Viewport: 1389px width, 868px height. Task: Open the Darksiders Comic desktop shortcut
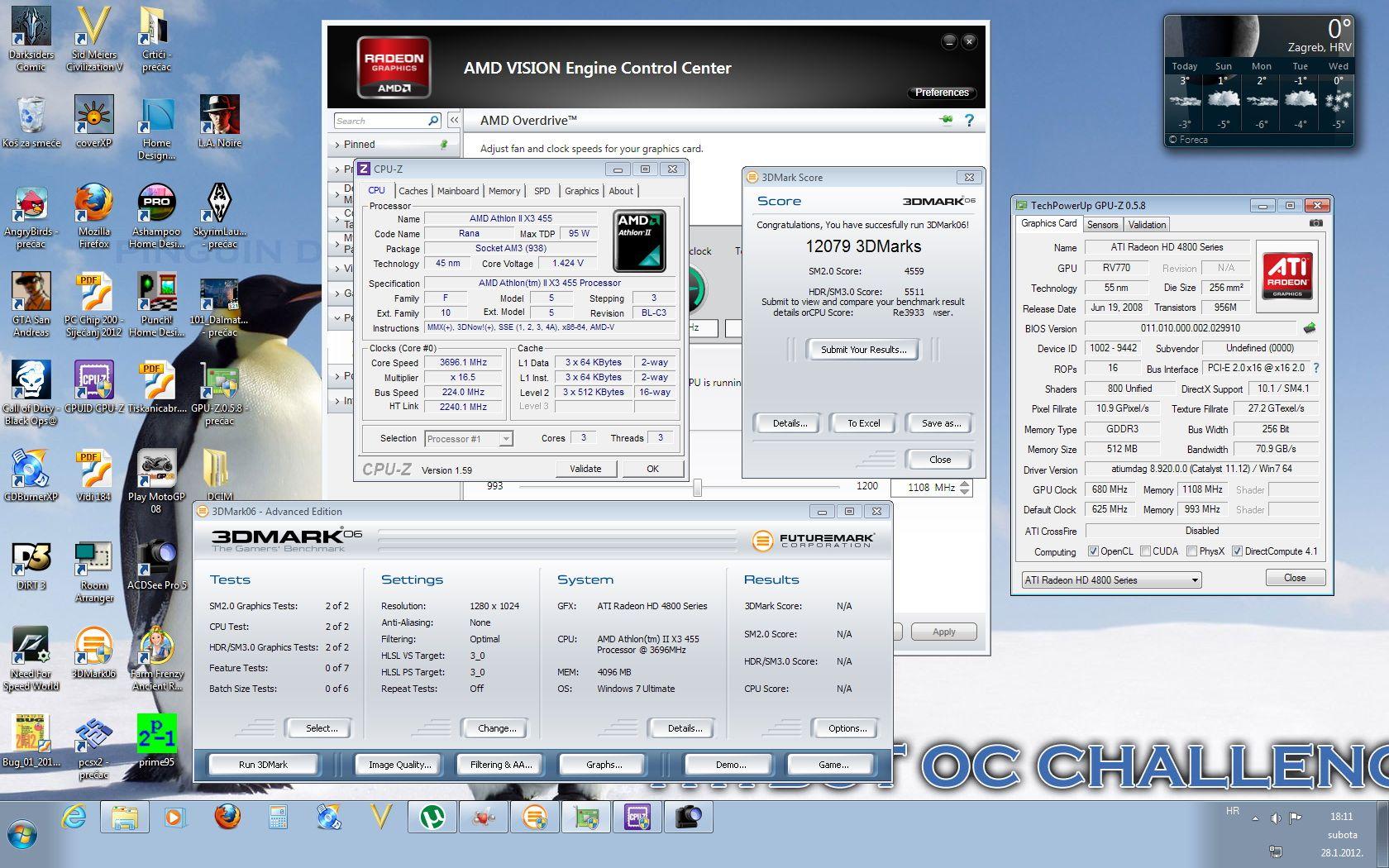point(31,37)
